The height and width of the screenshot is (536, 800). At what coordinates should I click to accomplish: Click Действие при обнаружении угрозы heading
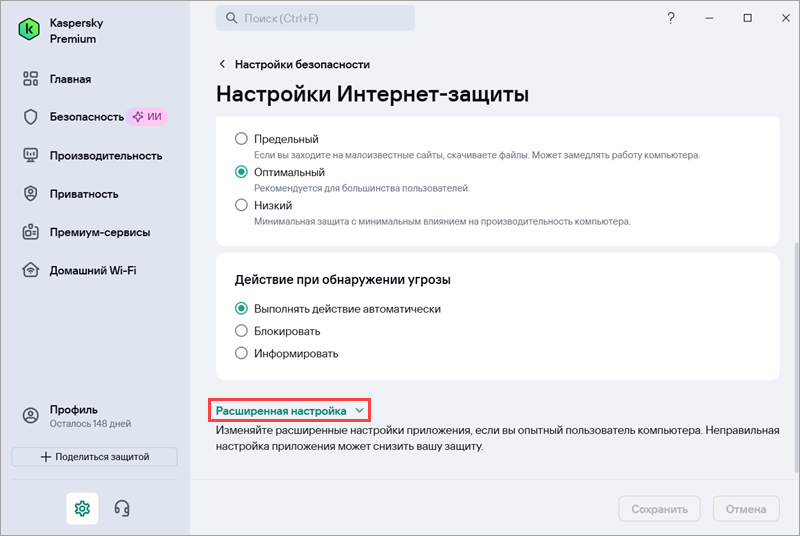click(x=342, y=279)
